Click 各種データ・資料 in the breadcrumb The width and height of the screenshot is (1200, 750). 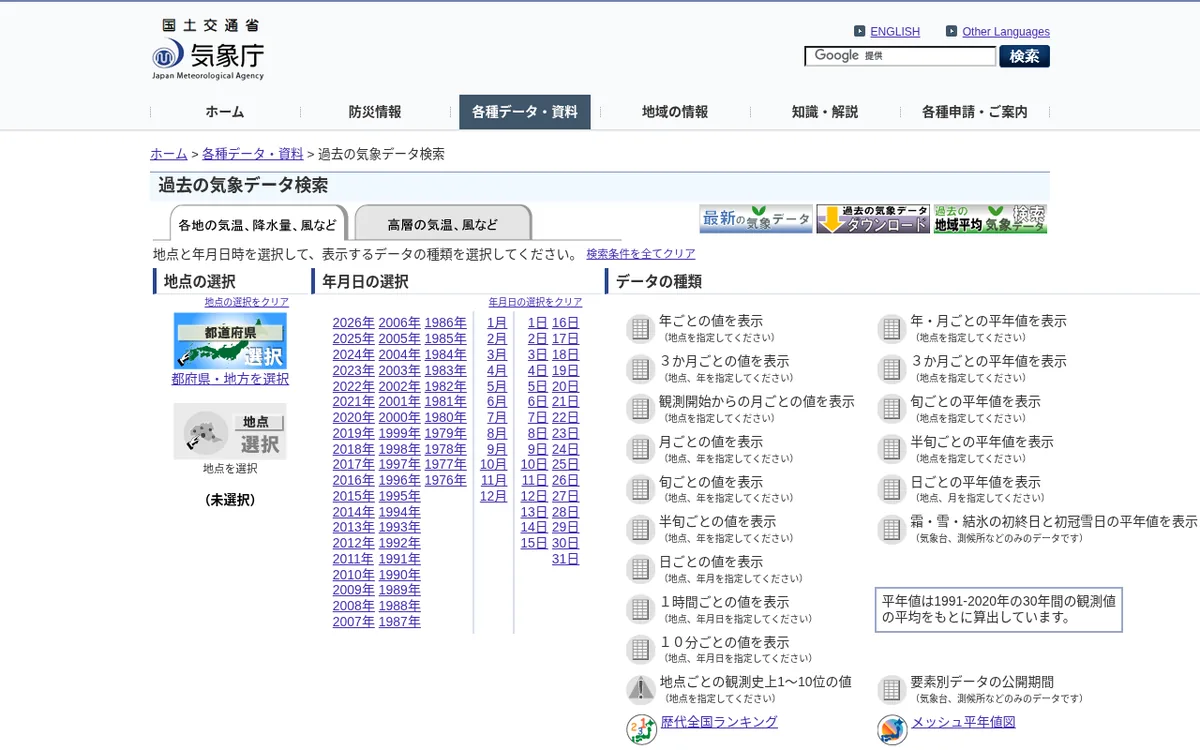tap(253, 154)
